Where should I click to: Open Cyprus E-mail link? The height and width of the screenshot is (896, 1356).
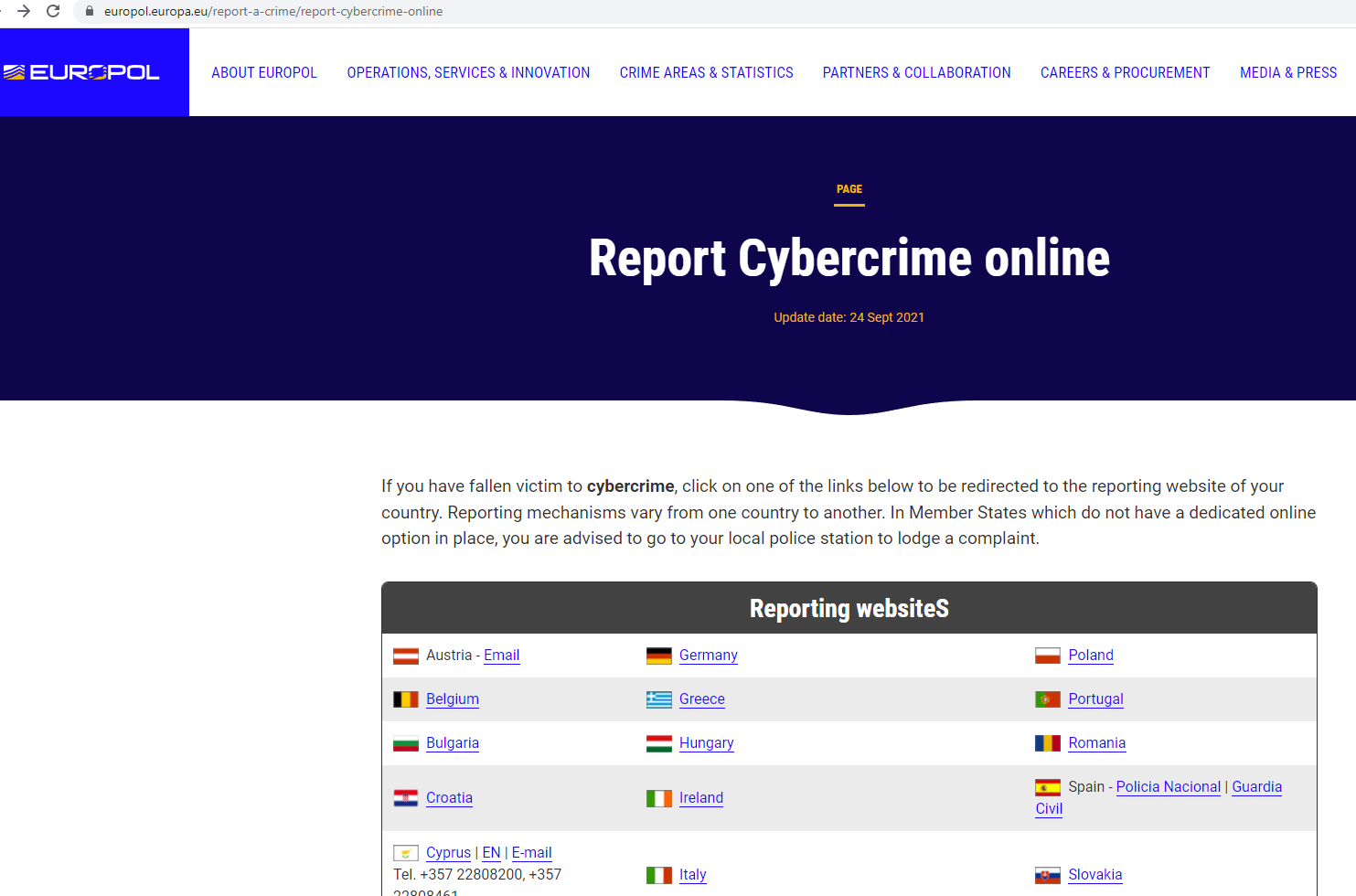click(531, 853)
